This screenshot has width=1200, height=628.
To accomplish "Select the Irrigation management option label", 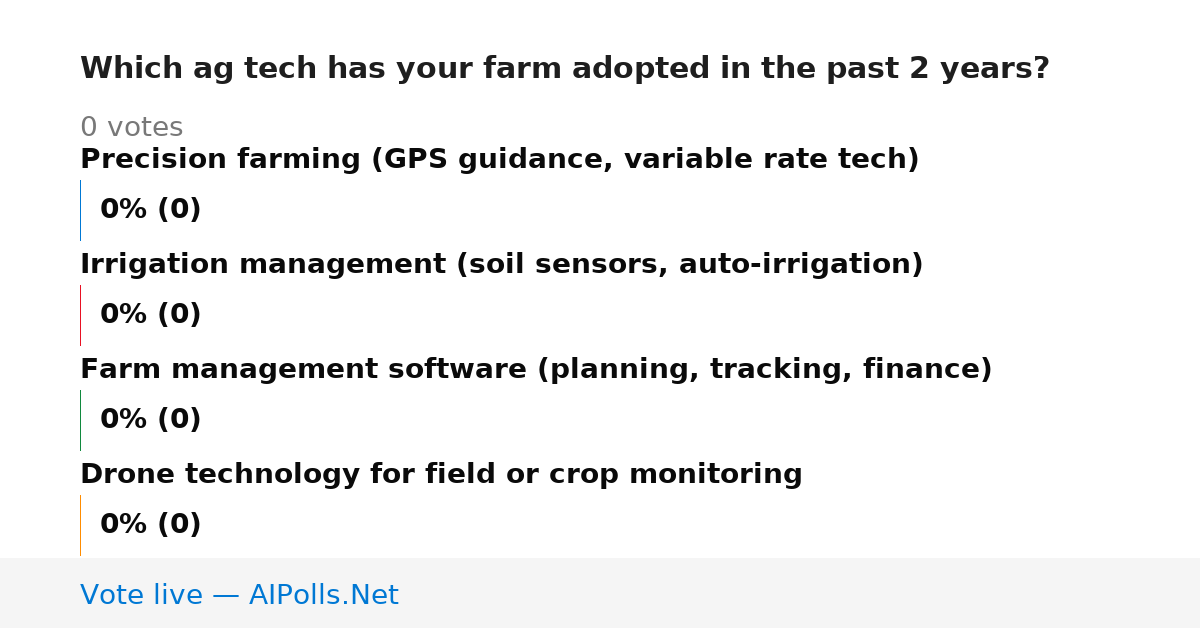I will pyautogui.click(x=501, y=265).
